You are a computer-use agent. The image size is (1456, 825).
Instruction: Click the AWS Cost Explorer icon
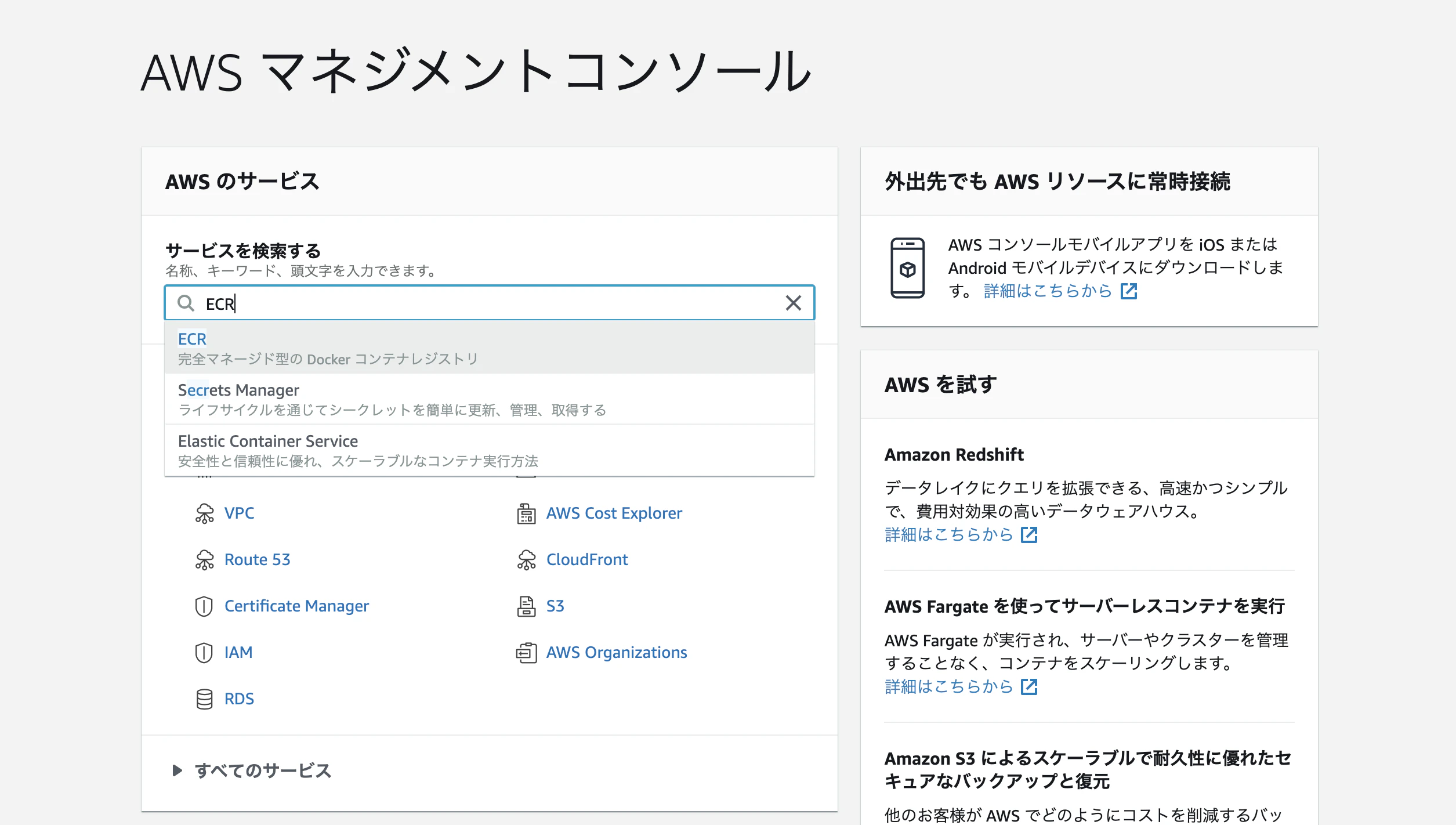[x=526, y=513]
